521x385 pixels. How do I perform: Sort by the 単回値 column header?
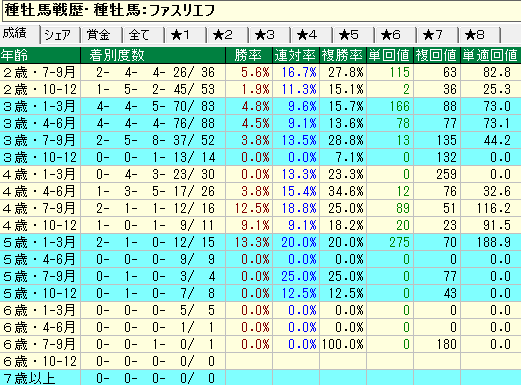(x=390, y=55)
